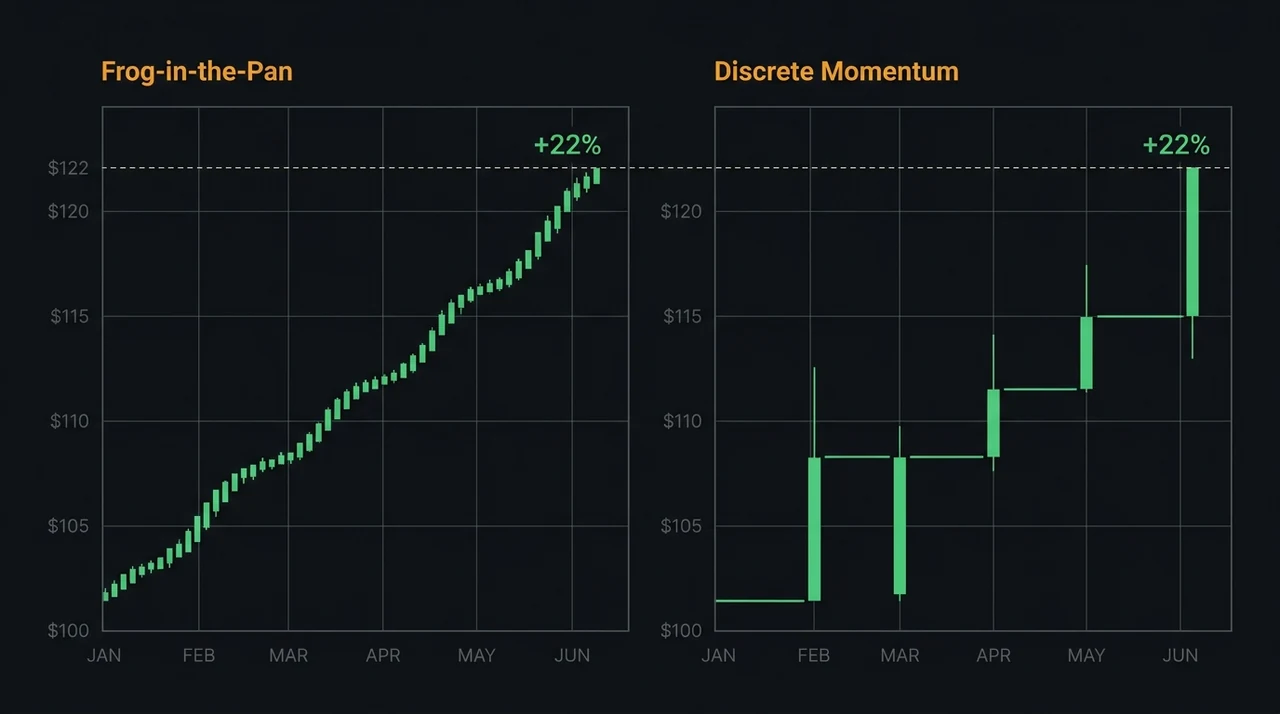Click $100 axis label in Frog-in-the-Pan chart

[69, 630]
